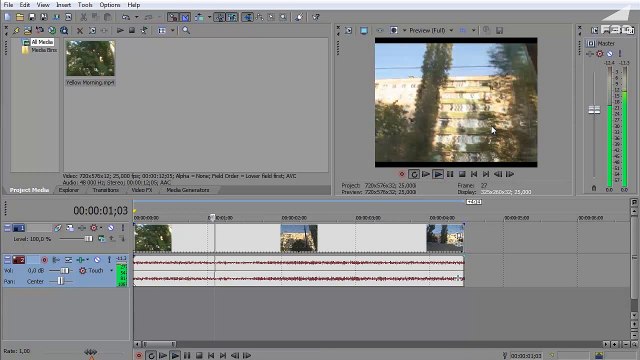Open the Touch automation mode dropdown on audio track
This screenshot has width=640, height=360.
111,271
